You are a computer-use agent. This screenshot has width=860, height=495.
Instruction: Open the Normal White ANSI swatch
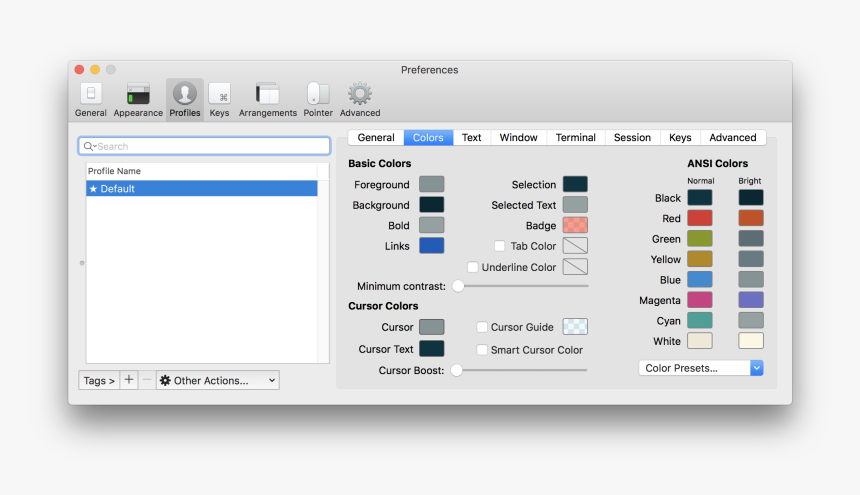tap(700, 341)
